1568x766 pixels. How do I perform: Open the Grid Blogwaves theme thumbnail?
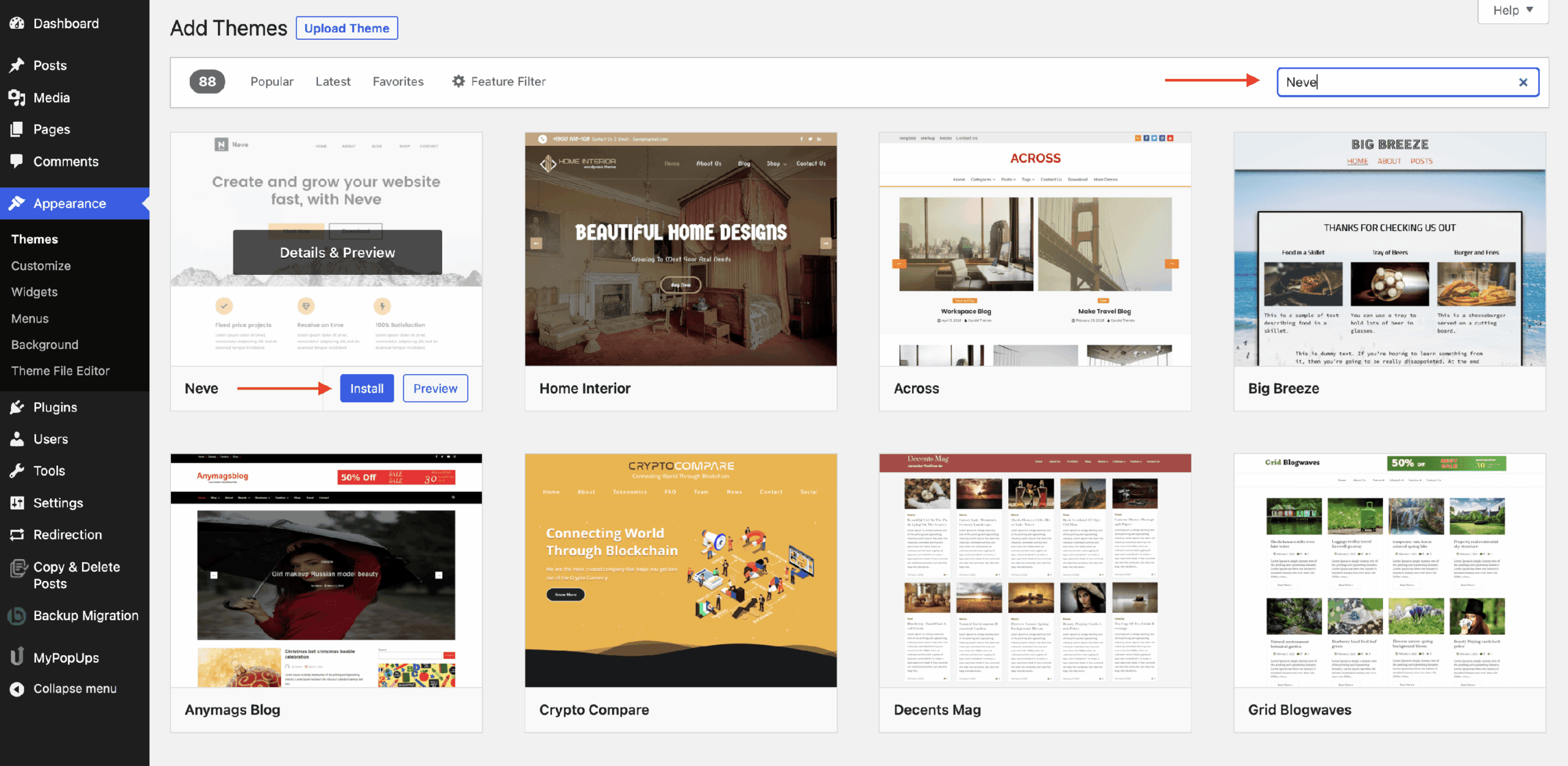[x=1390, y=571]
